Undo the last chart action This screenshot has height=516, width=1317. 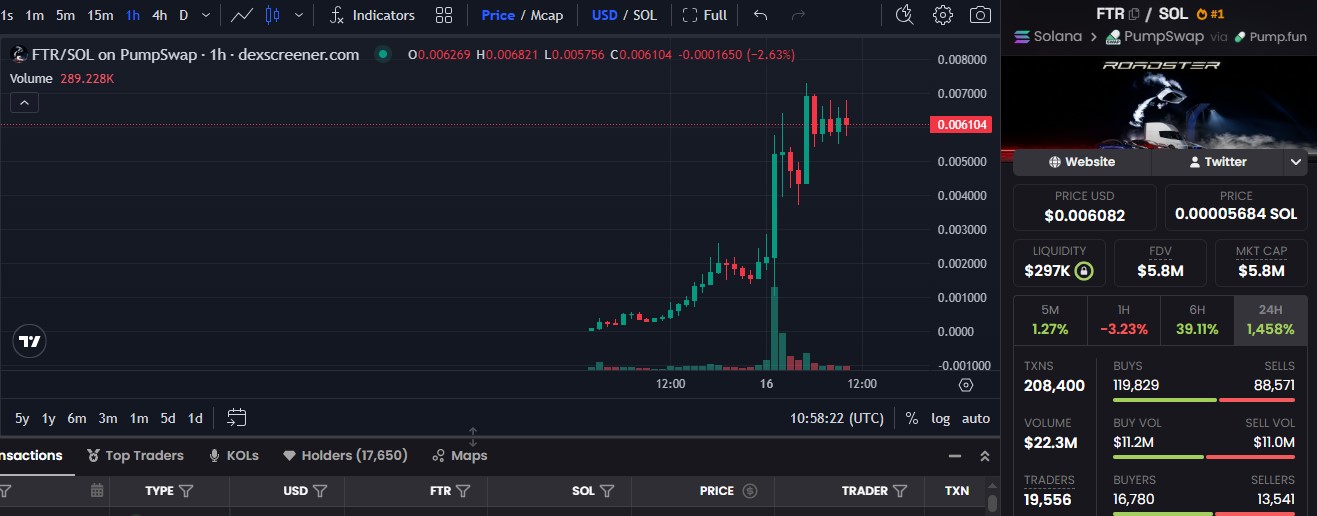pyautogui.click(x=761, y=15)
